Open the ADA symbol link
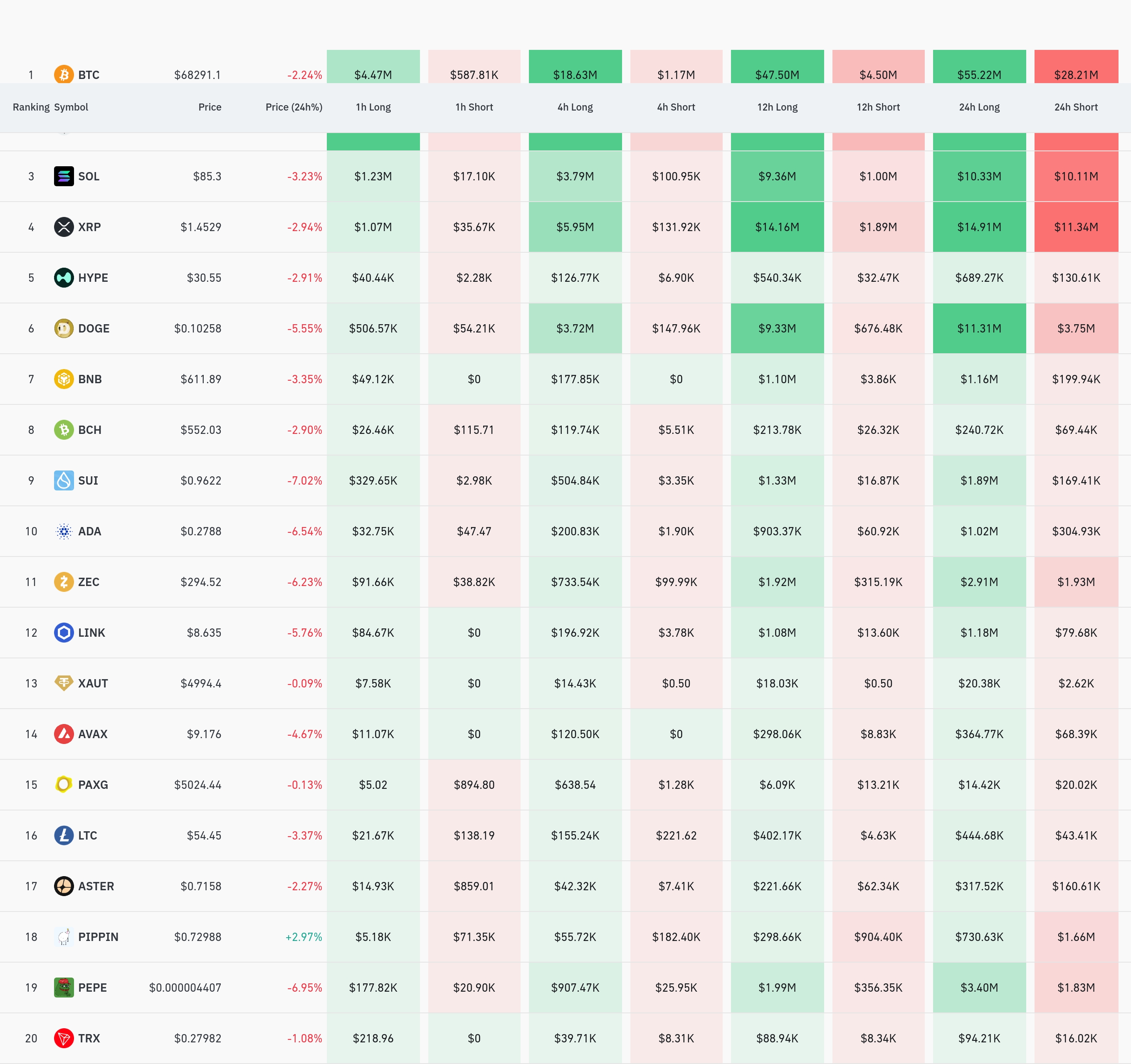1131x1064 pixels. click(x=89, y=531)
